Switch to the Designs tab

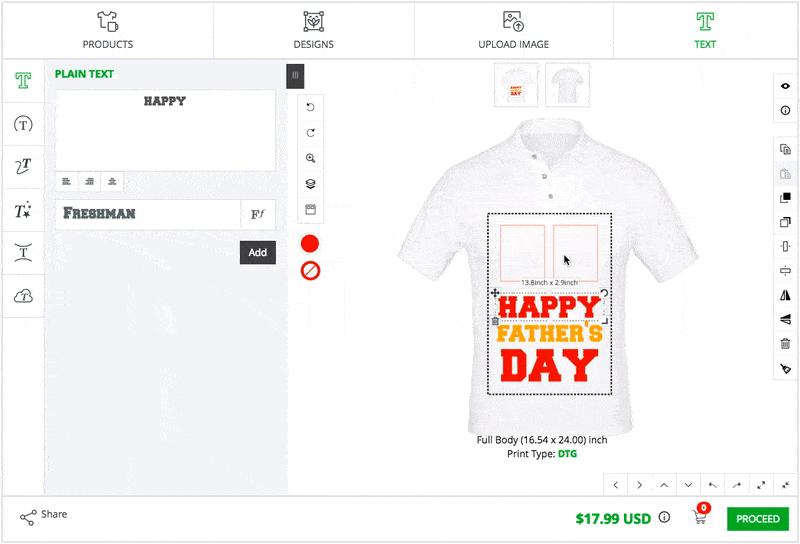[314, 30]
